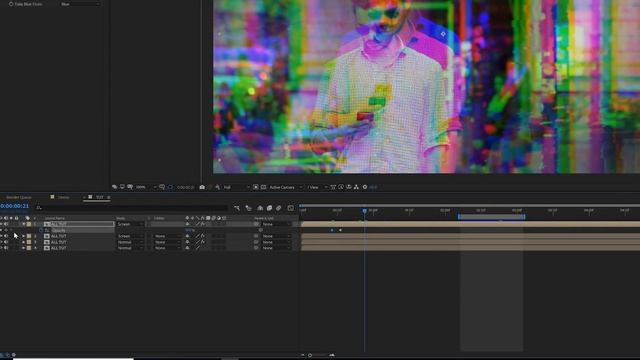Toggle effect fx switch on layer 3
The width and height of the screenshot is (640, 360).
point(203,242)
